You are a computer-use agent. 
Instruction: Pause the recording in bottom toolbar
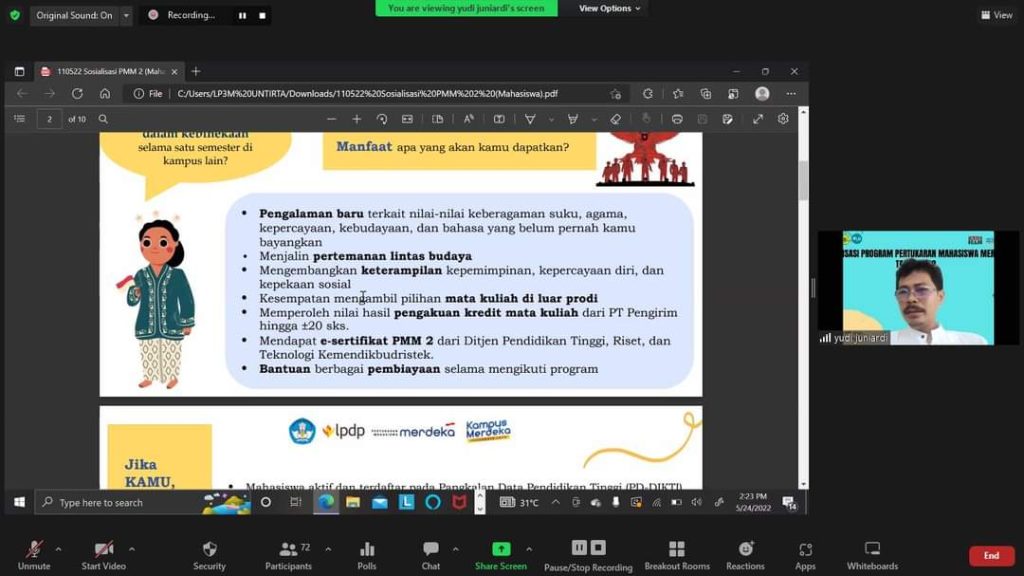[579, 547]
